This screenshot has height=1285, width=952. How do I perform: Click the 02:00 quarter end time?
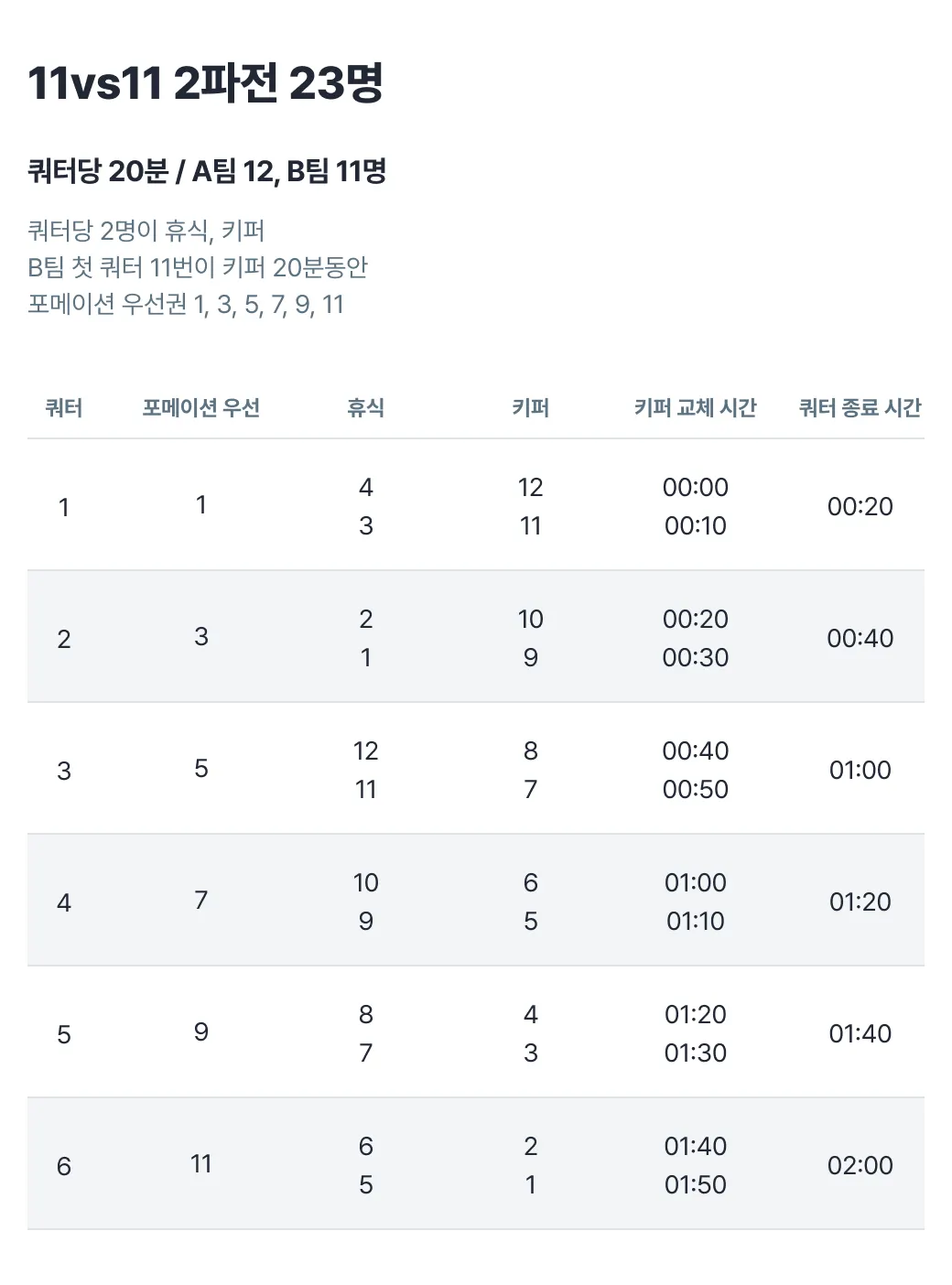click(x=860, y=1166)
